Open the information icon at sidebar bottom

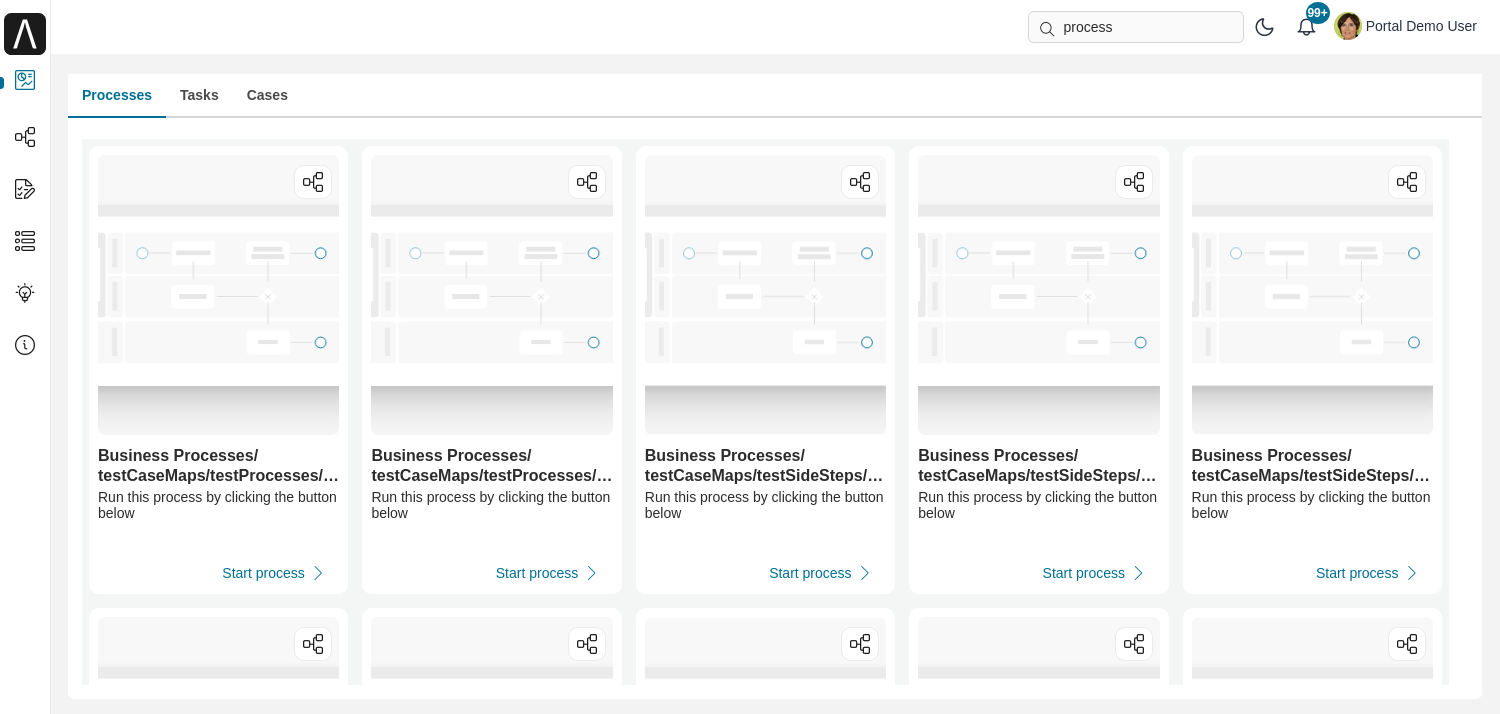click(x=25, y=345)
